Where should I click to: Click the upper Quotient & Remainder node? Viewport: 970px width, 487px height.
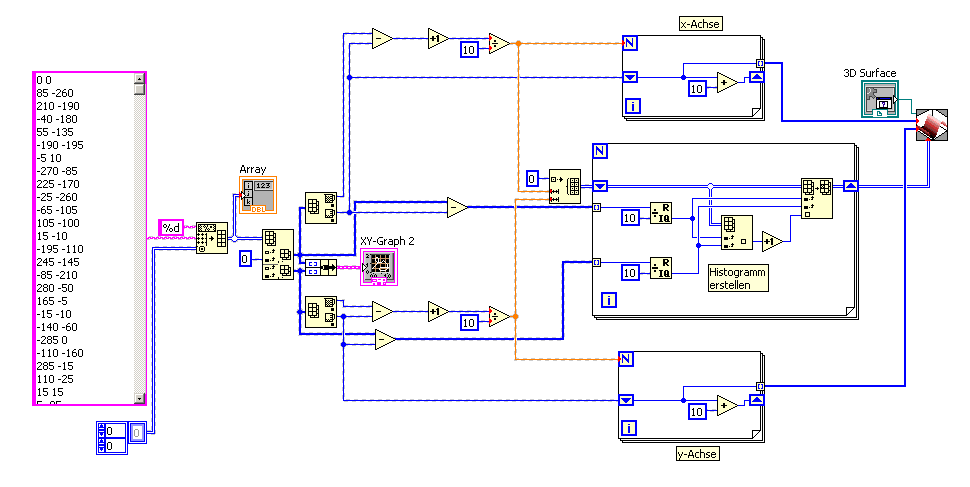pos(661,213)
